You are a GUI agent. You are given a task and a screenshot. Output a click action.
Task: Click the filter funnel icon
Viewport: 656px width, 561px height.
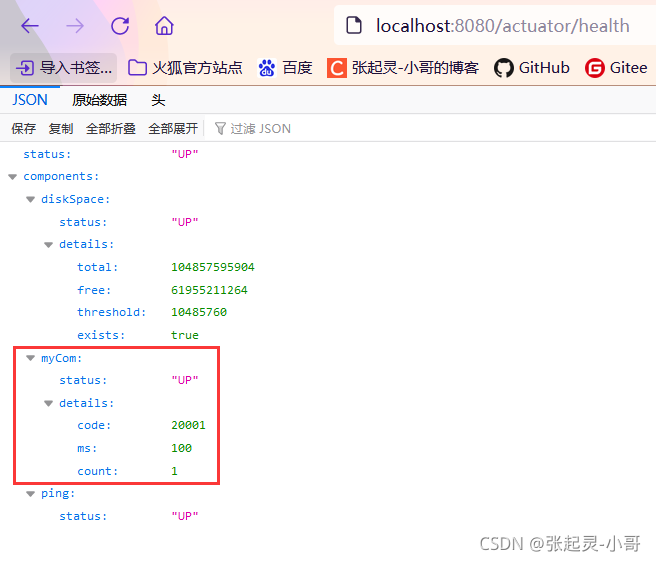click(x=220, y=128)
